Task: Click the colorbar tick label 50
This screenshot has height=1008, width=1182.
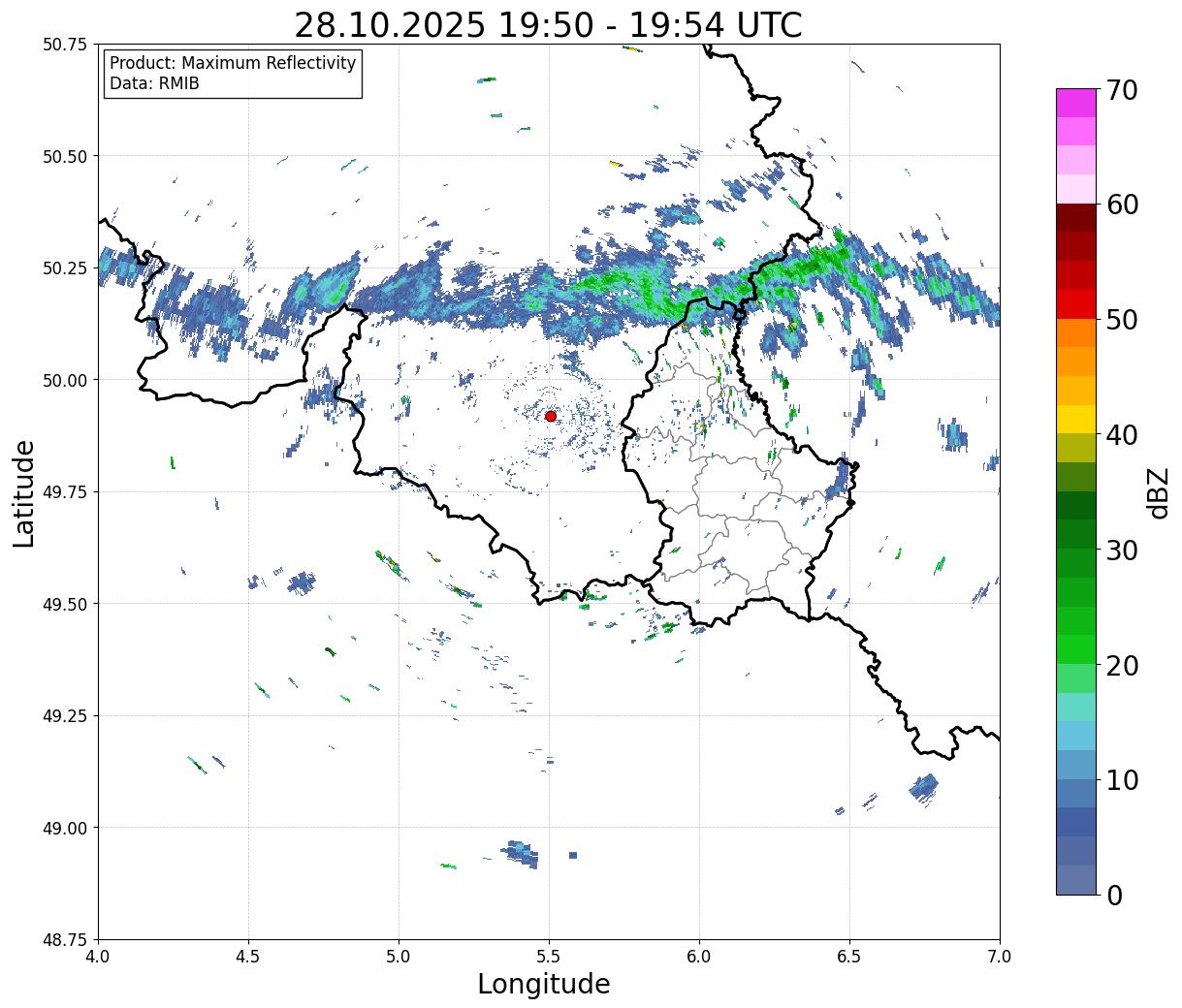Action: tap(1123, 320)
